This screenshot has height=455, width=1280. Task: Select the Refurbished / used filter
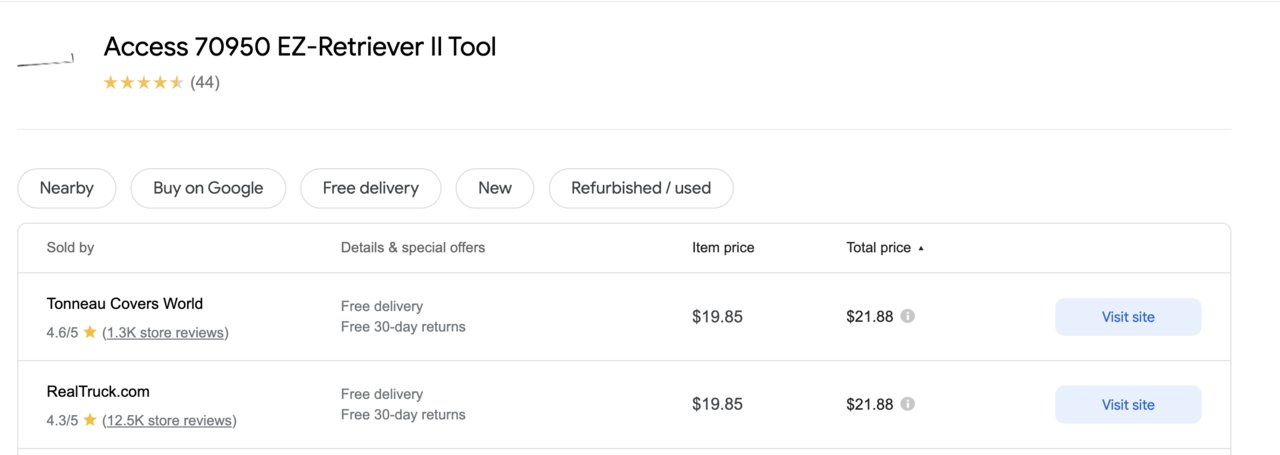[x=641, y=188]
